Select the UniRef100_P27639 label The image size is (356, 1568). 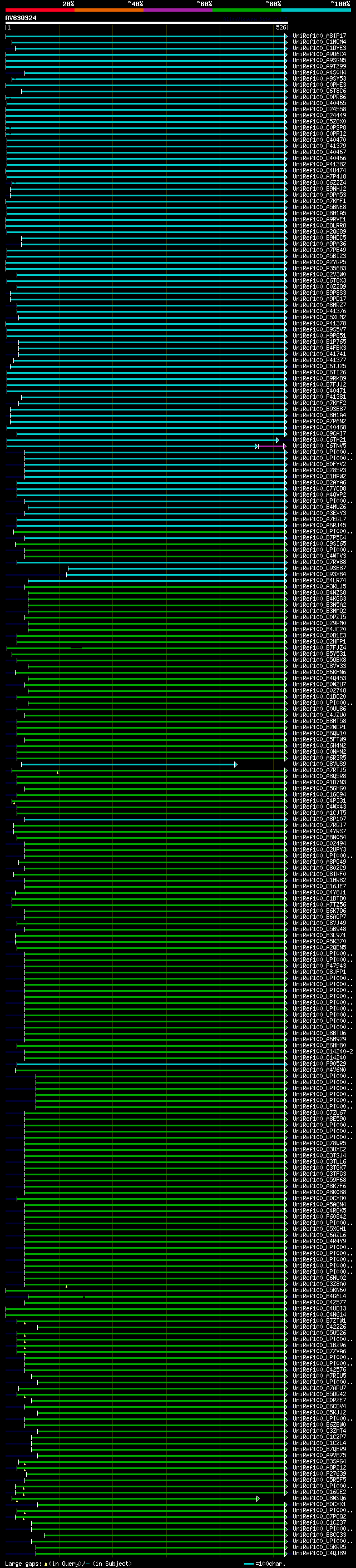pyautogui.click(x=319, y=1473)
